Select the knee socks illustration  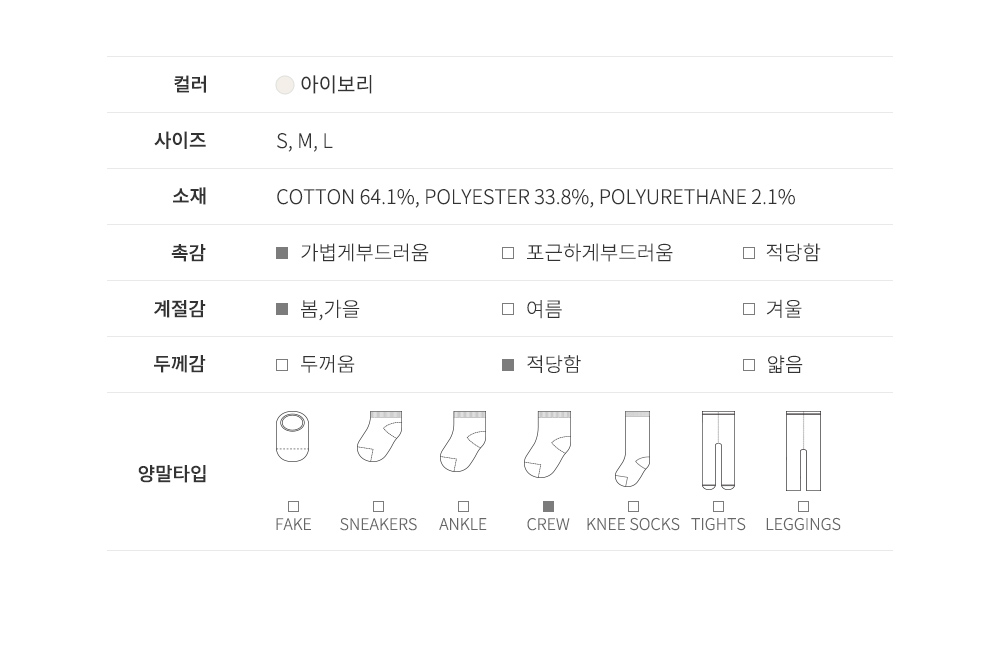[633, 449]
